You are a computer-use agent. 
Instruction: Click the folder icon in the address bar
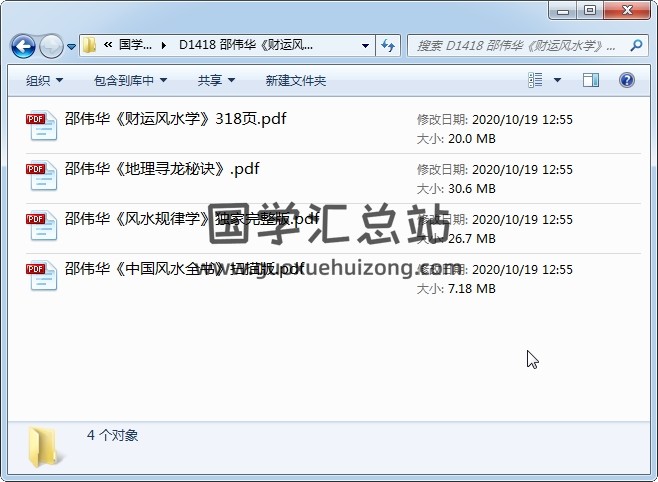pos(89,45)
